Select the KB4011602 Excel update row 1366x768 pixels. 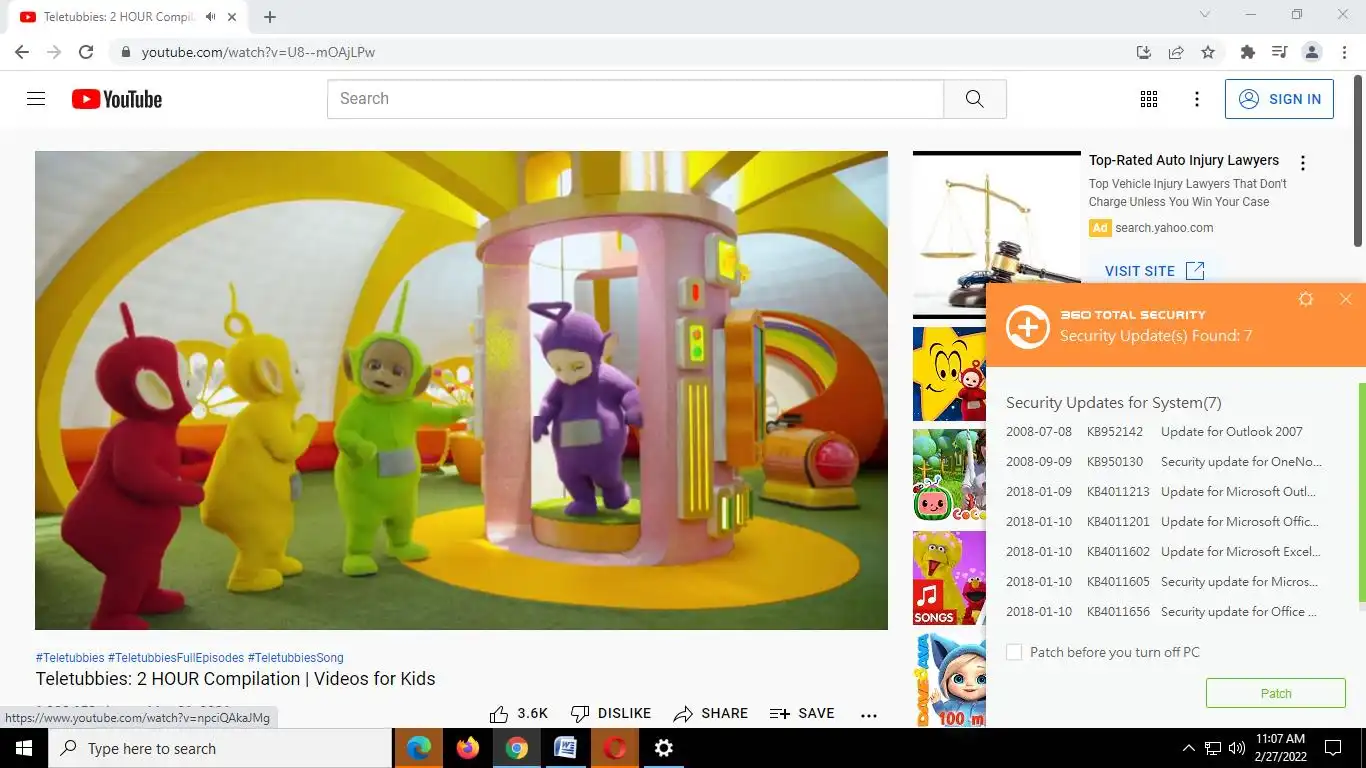coord(1165,552)
